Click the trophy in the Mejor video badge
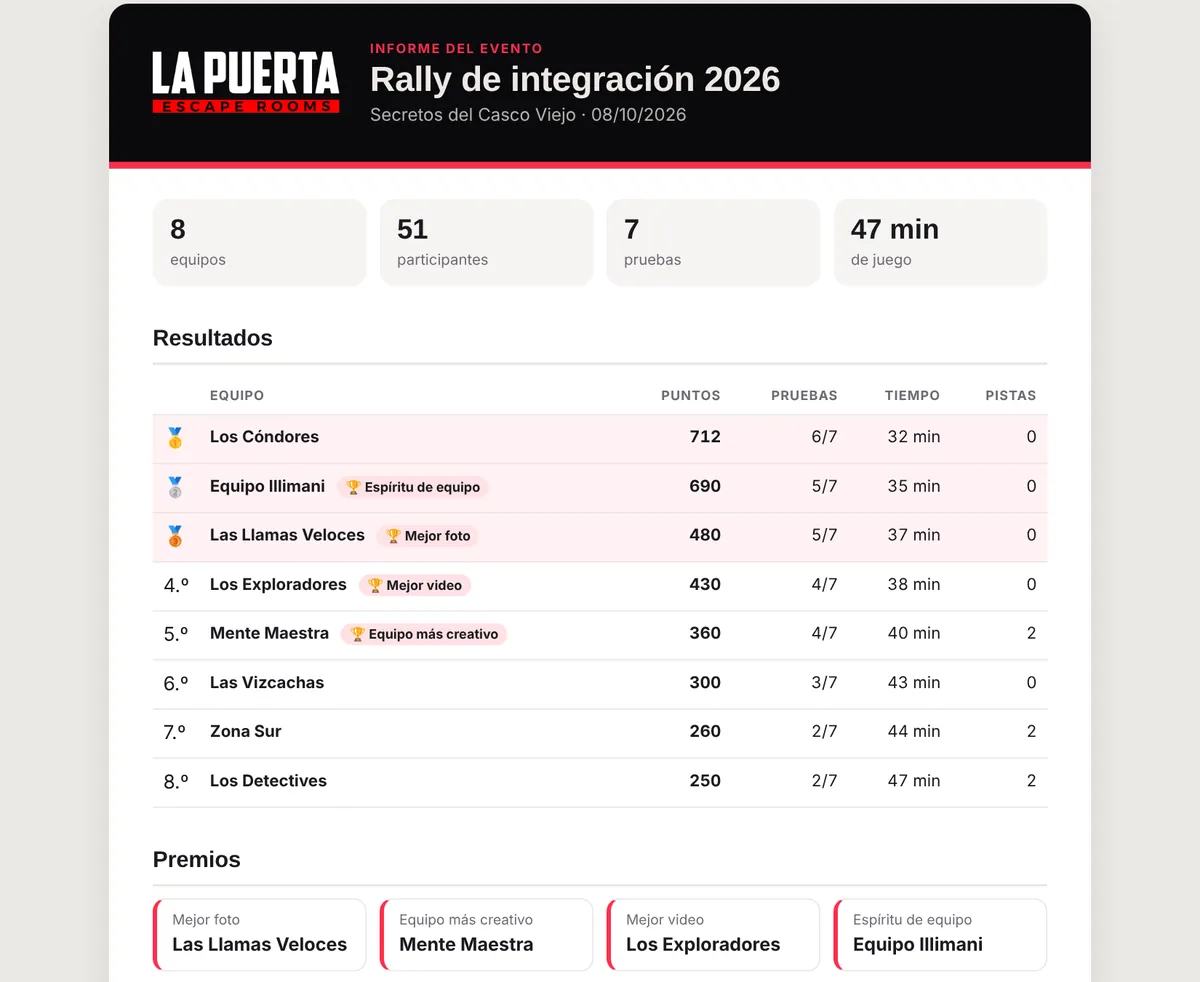The width and height of the screenshot is (1200, 982). point(375,585)
